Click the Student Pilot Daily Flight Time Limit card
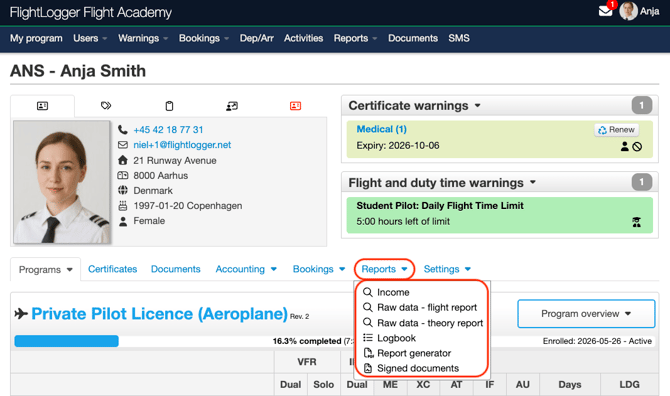The width and height of the screenshot is (670, 396). point(500,215)
